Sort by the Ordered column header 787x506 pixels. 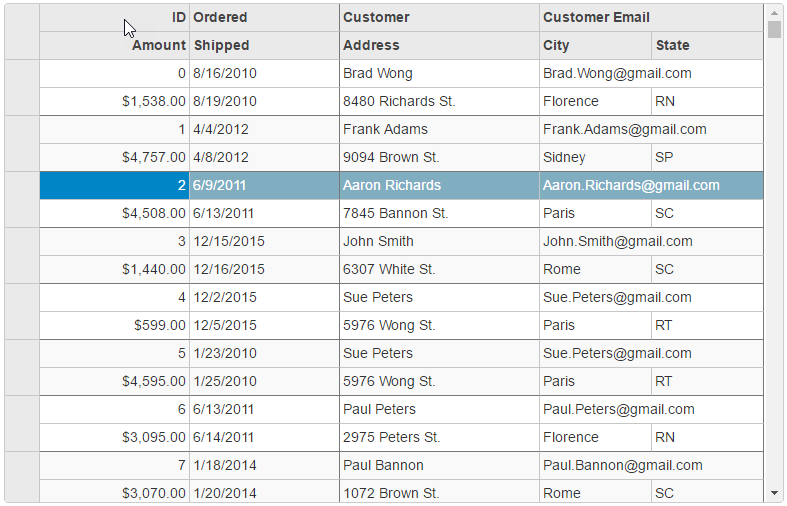click(x=264, y=17)
